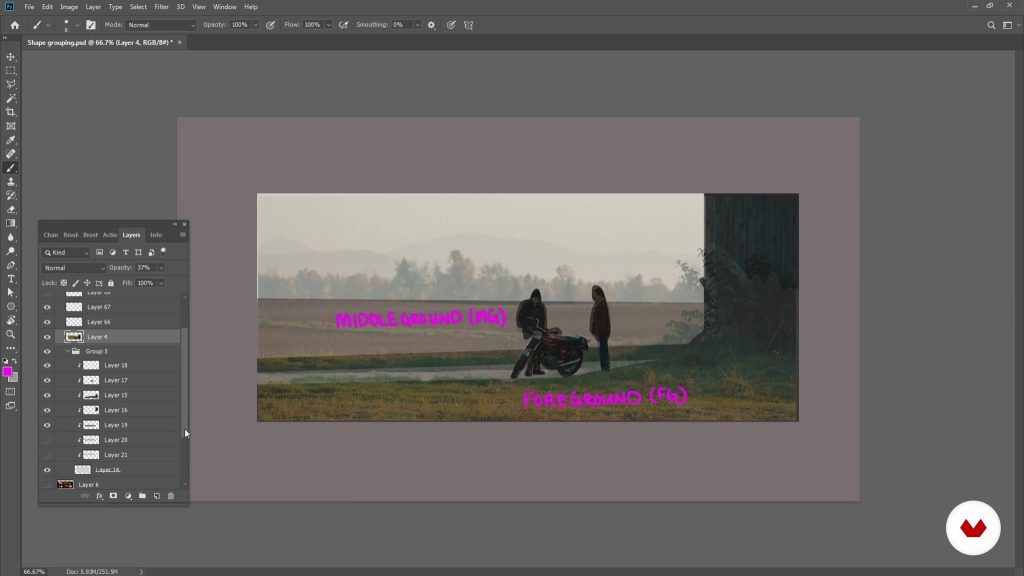Select the Type tool
1024x576 pixels.
click(x=11, y=279)
